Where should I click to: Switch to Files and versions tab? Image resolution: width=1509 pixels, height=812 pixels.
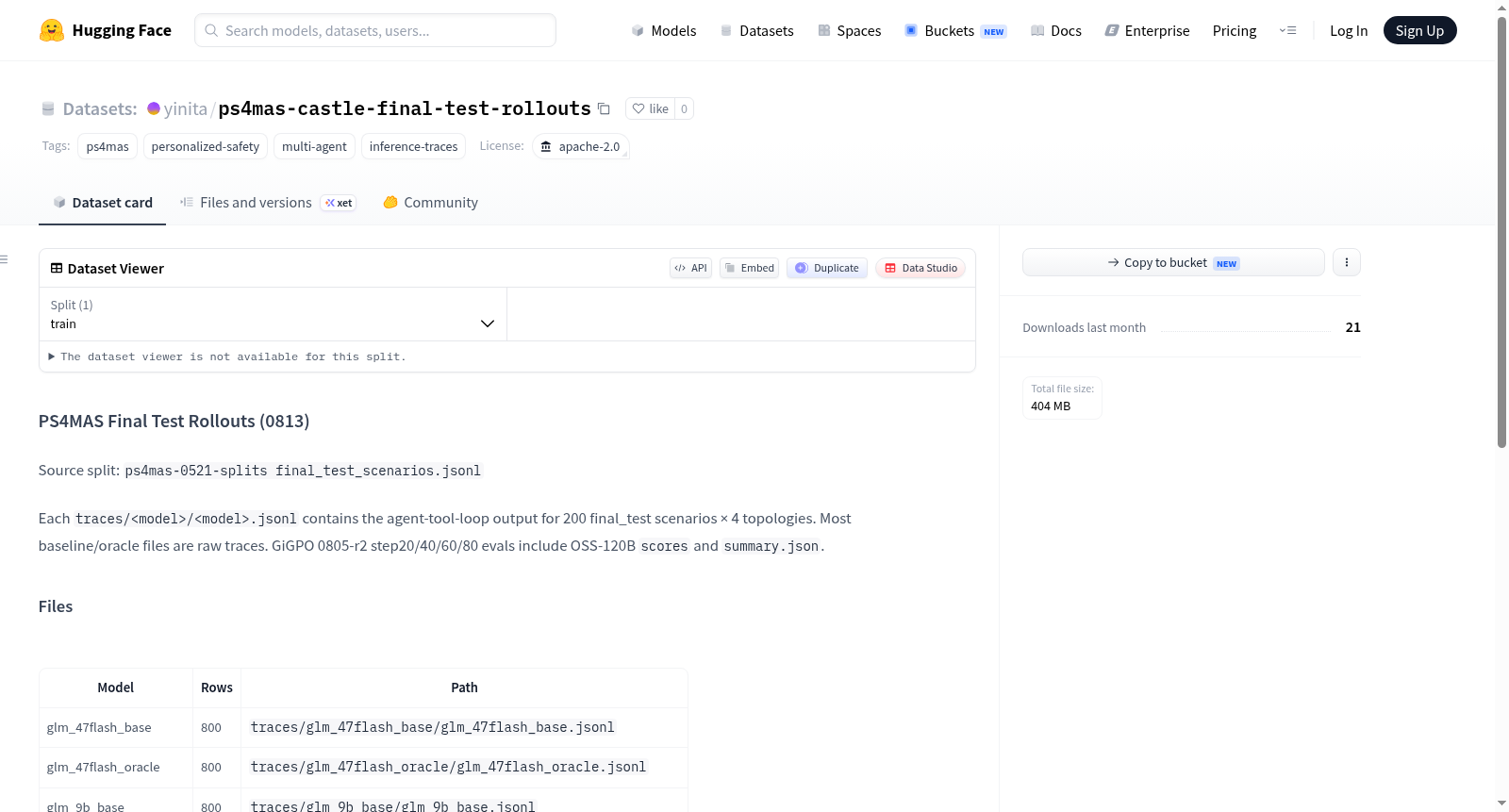pos(268,203)
